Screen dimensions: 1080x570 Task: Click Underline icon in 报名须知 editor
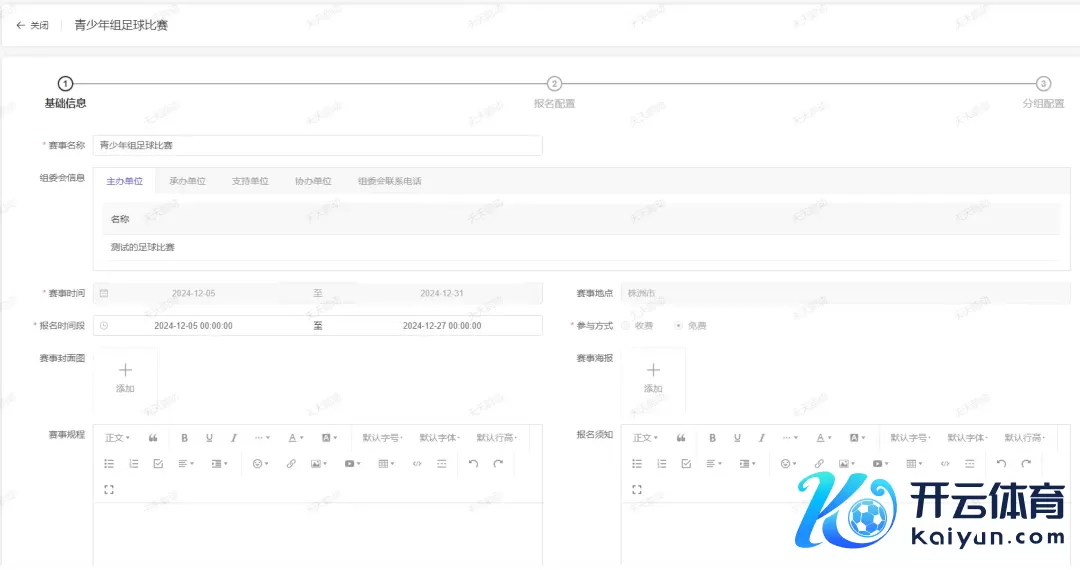(x=737, y=438)
